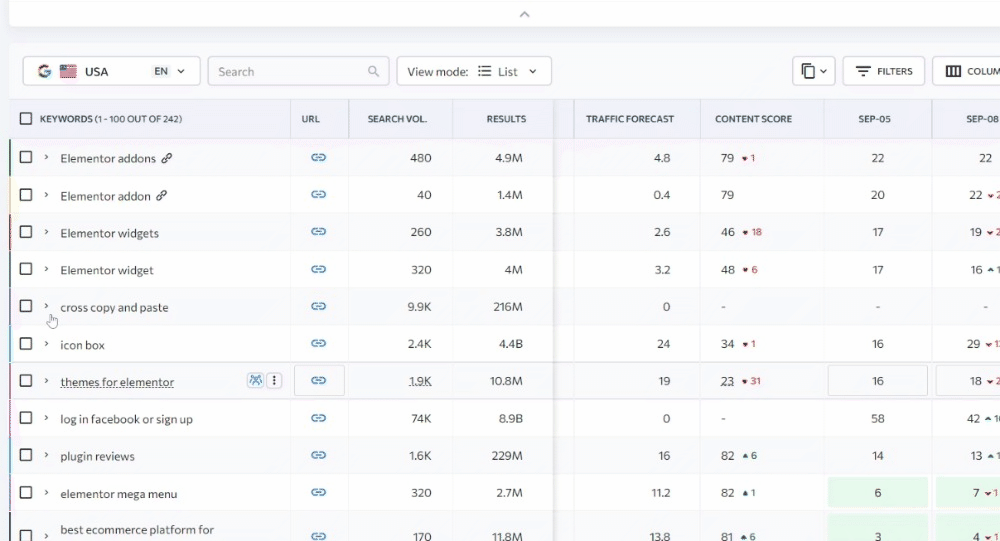1000x541 pixels.
Task: Click SEP-05 rank cell 6 for mega menu
Action: click(x=878, y=493)
